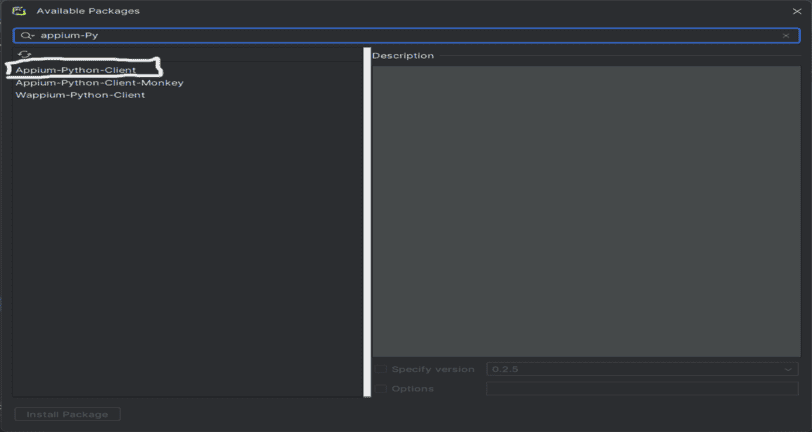812x432 pixels.
Task: Select Wappium-Python-Client package
Action: (x=80, y=95)
